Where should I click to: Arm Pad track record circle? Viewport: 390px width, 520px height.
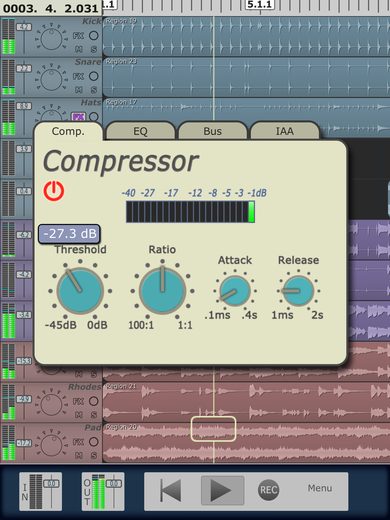(94, 442)
